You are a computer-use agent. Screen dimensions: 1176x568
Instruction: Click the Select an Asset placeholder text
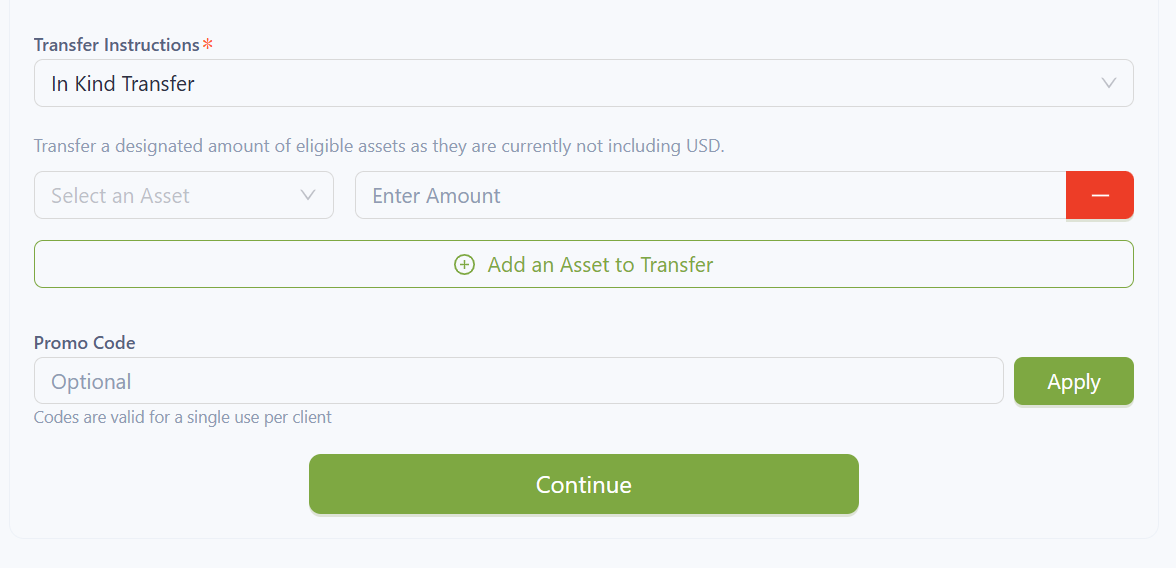pyautogui.click(x=120, y=196)
